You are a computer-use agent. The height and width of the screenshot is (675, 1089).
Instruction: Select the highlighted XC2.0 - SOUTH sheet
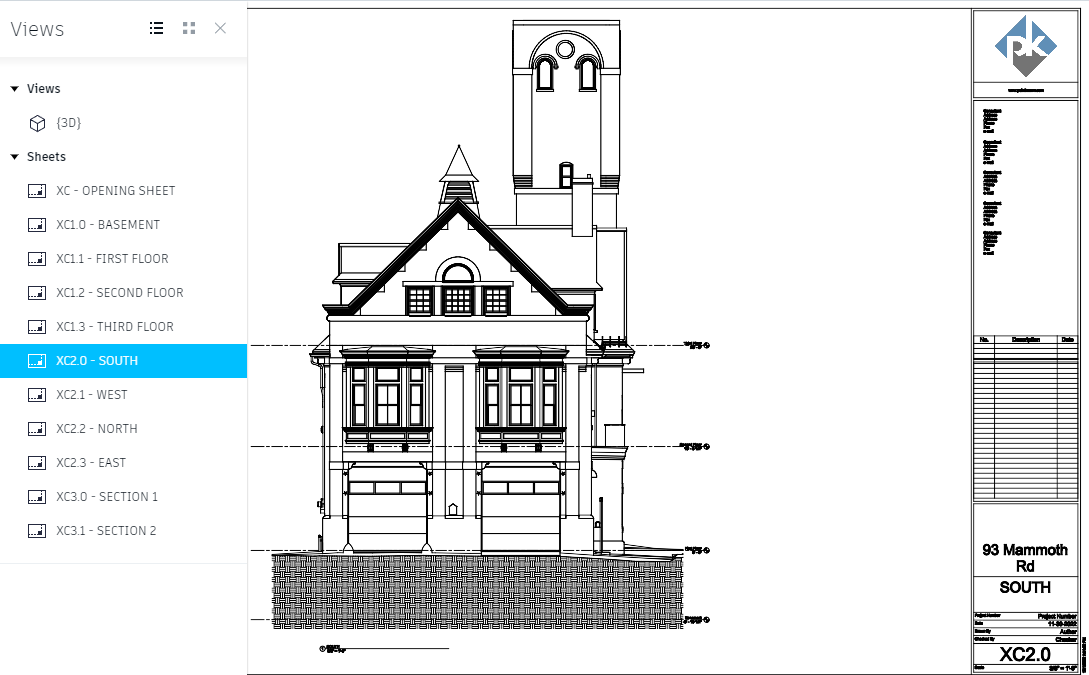[x=124, y=361]
